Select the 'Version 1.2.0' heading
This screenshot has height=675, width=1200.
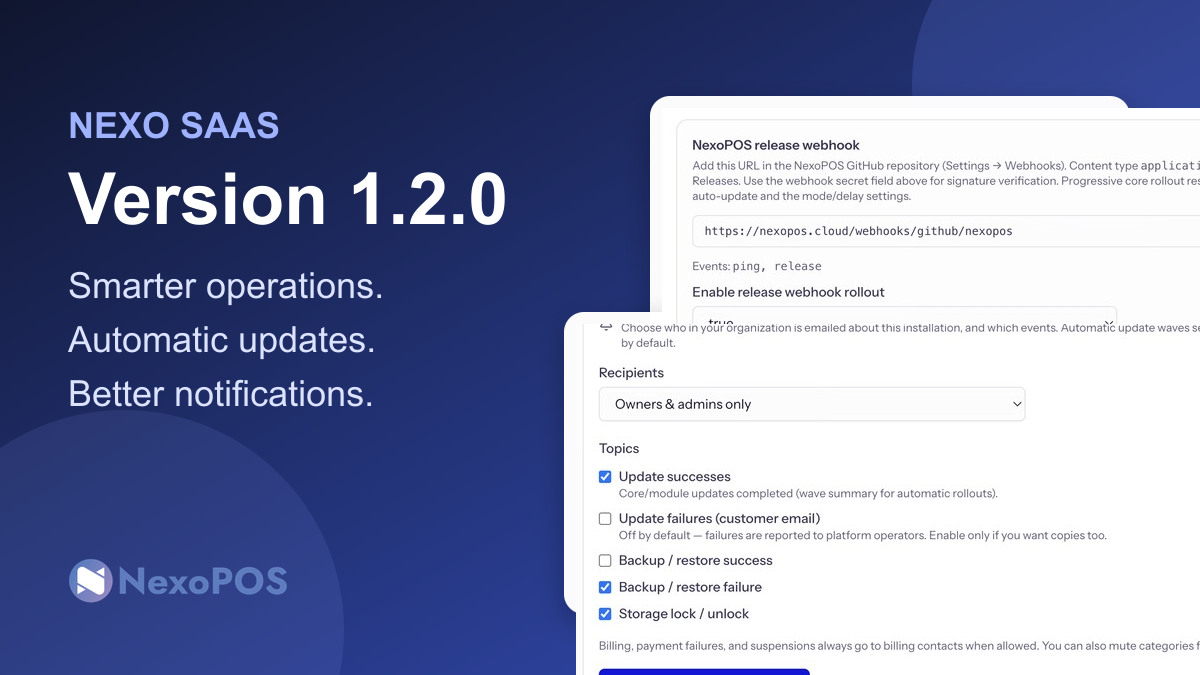(x=287, y=198)
